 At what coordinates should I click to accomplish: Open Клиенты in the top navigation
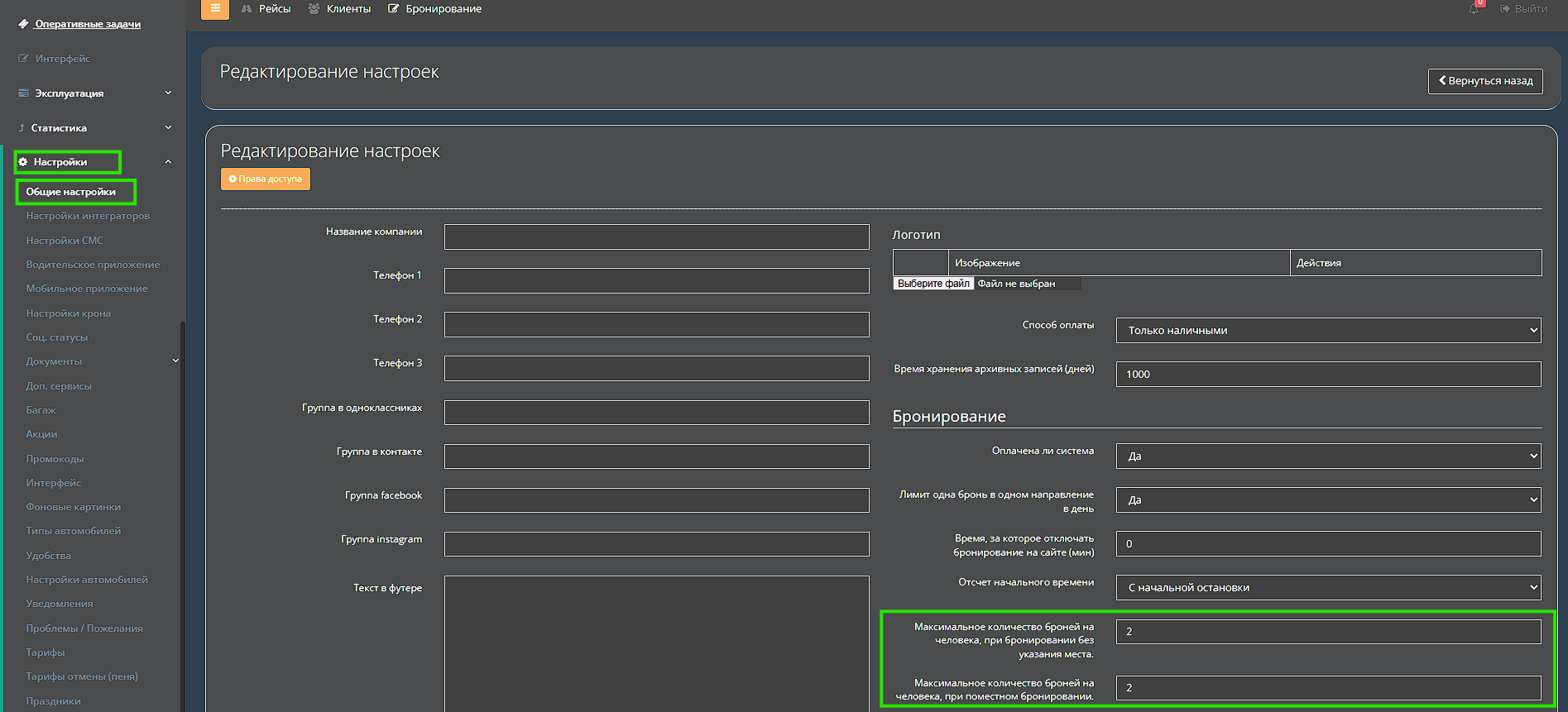339,9
